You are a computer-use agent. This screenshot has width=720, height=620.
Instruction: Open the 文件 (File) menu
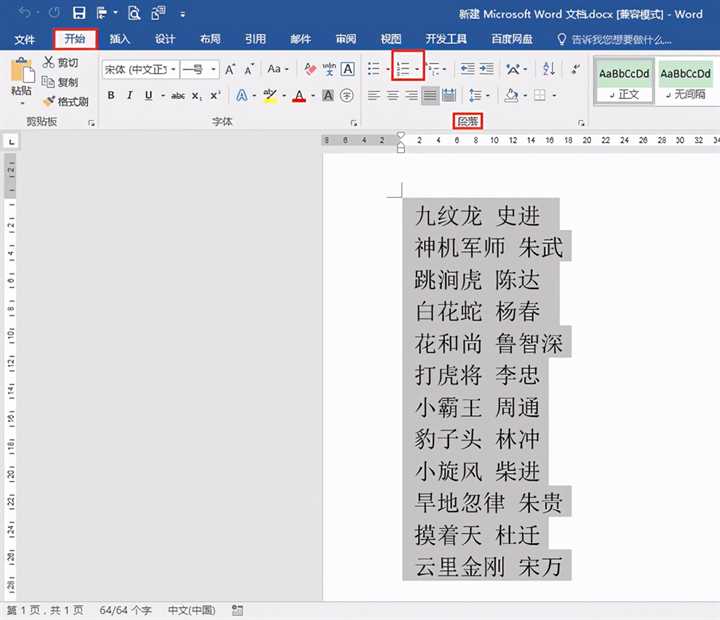pyautogui.click(x=25, y=39)
